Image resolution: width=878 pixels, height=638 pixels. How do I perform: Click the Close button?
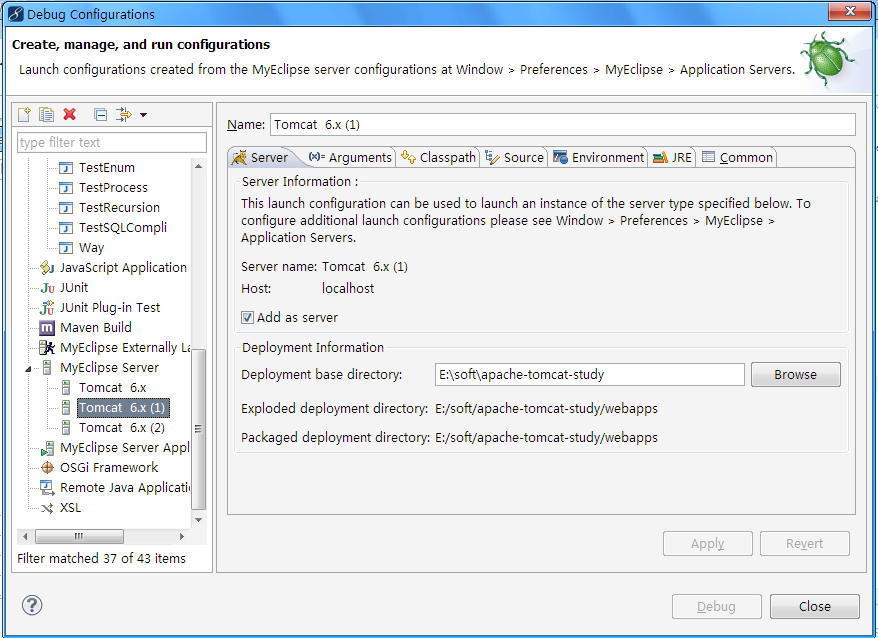click(814, 606)
